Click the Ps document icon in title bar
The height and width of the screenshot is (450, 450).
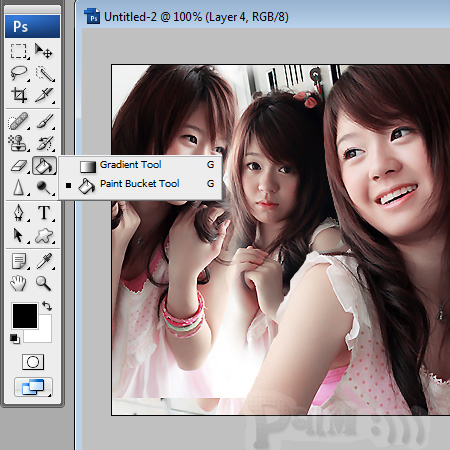(92, 16)
